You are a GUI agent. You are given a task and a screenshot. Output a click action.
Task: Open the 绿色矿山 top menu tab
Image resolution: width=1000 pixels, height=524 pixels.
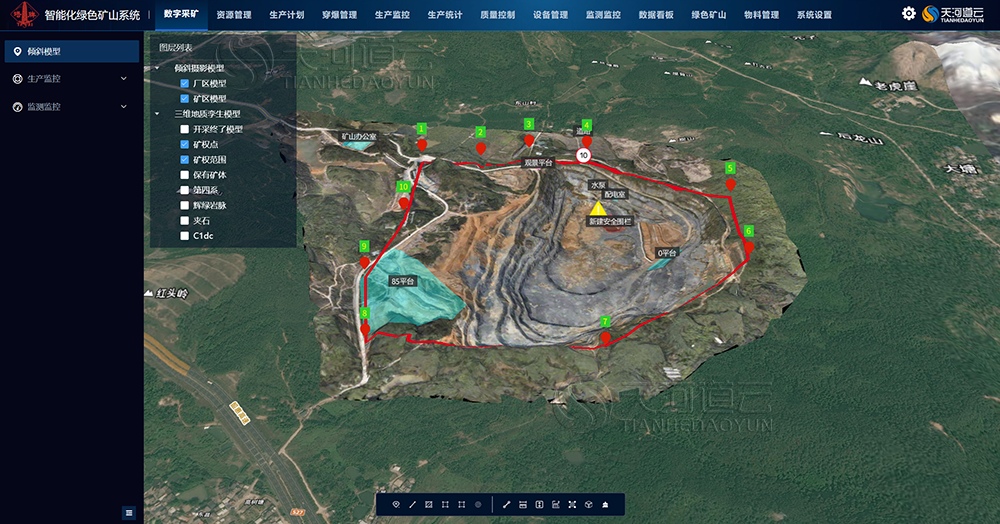[x=709, y=15]
